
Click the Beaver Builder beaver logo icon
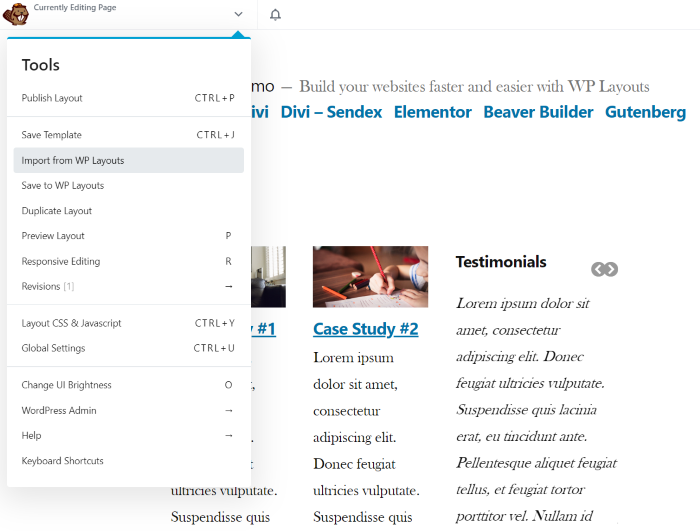coord(16,14)
